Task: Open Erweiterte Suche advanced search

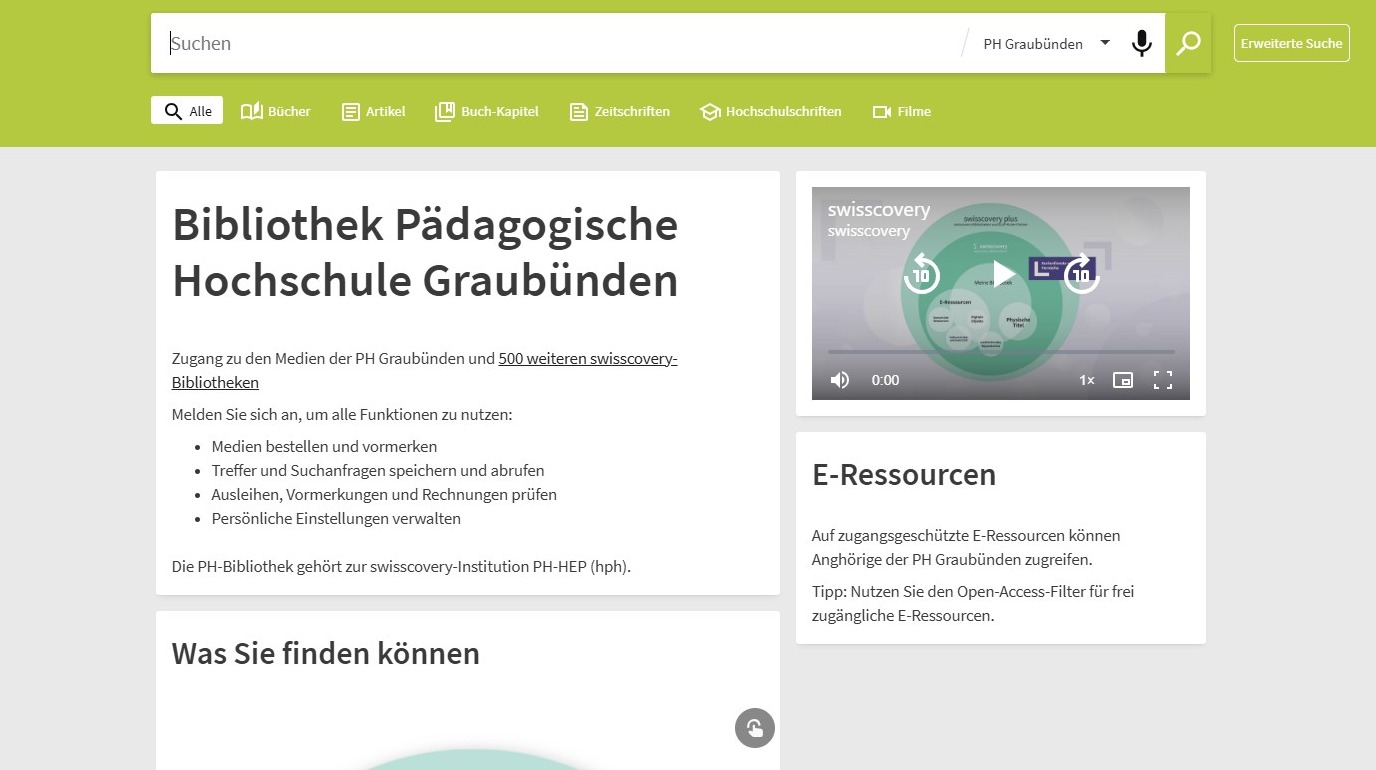Action: (x=1291, y=43)
